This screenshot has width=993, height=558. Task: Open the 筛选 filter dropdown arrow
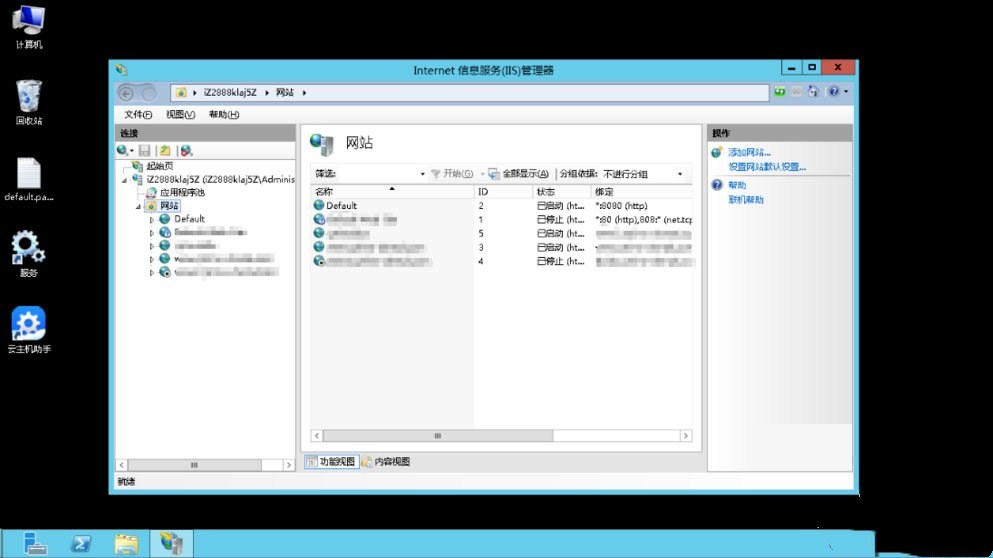[x=423, y=174]
